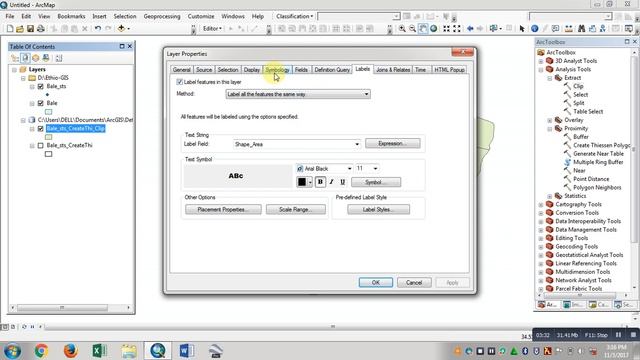Toggle Underline text formatting button
The height and width of the screenshot is (360, 640).
click(x=342, y=182)
